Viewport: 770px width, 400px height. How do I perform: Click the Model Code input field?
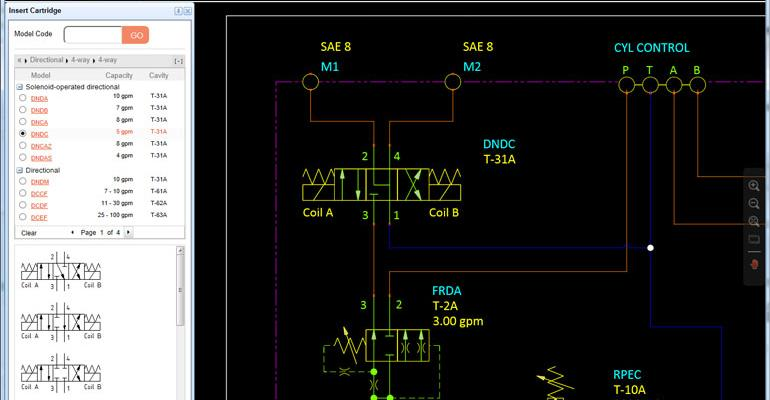coord(92,35)
